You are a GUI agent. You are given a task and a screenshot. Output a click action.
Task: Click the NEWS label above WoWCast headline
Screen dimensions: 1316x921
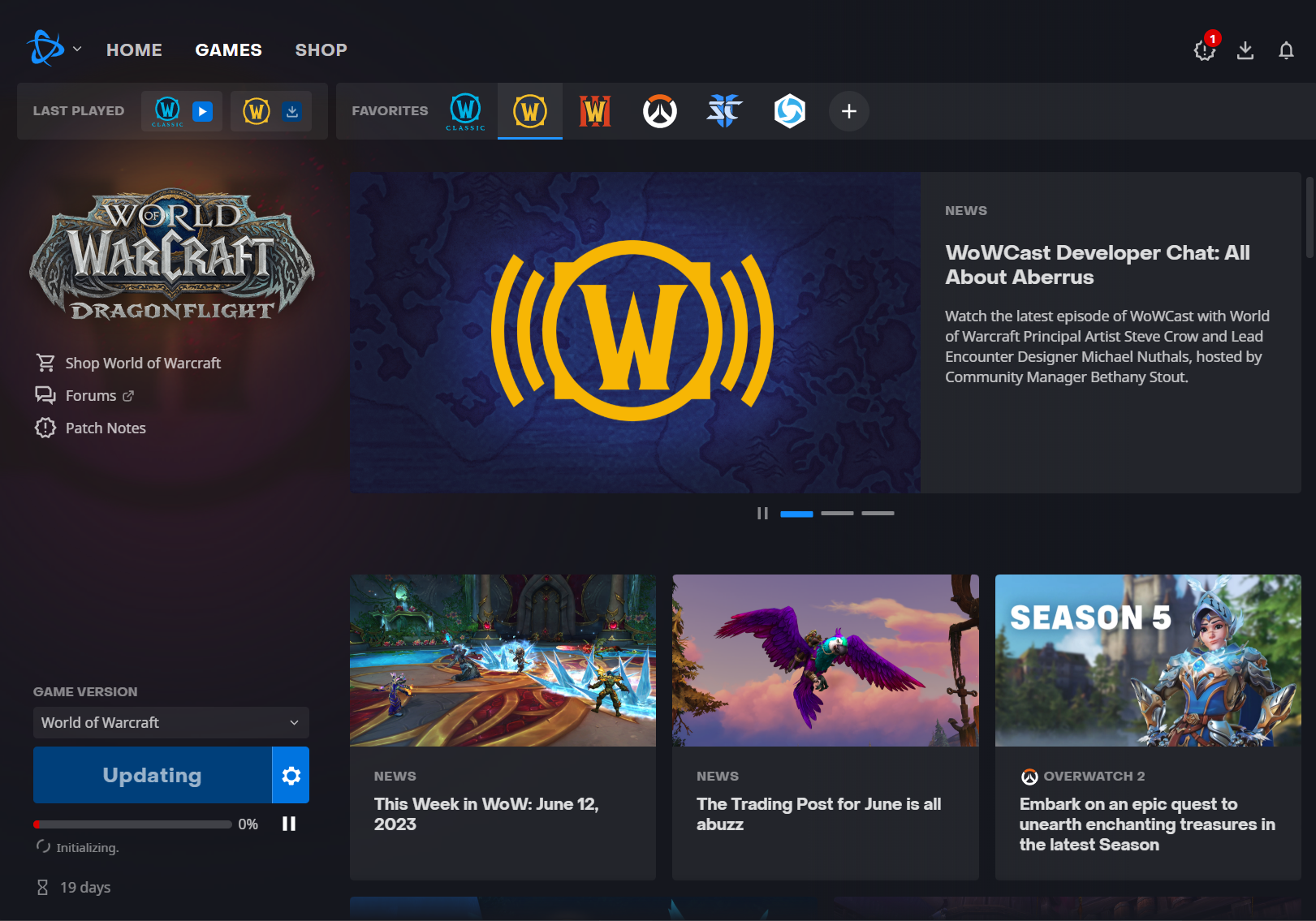tap(966, 210)
